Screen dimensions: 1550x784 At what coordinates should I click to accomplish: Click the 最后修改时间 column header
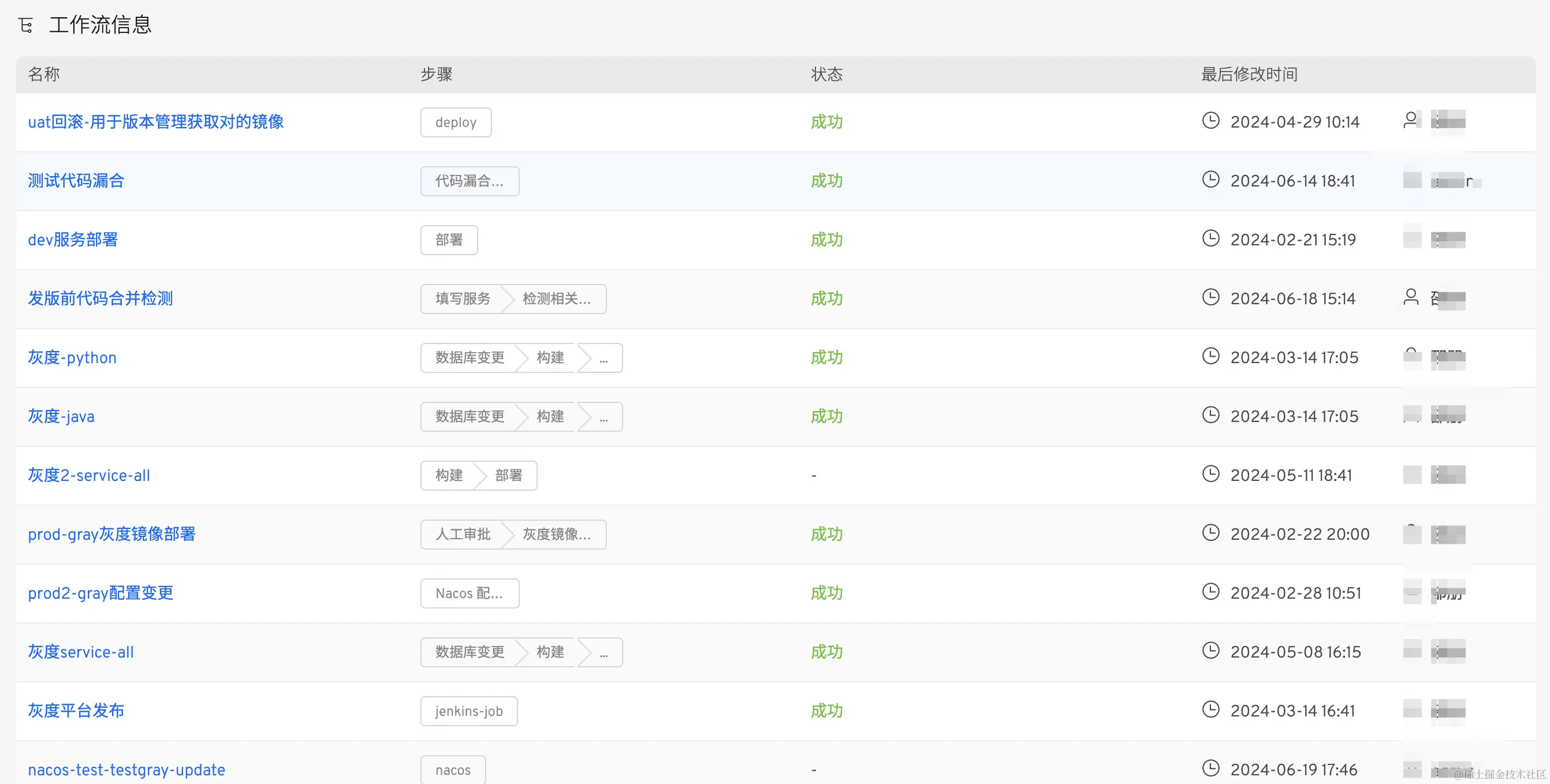pyautogui.click(x=1249, y=74)
